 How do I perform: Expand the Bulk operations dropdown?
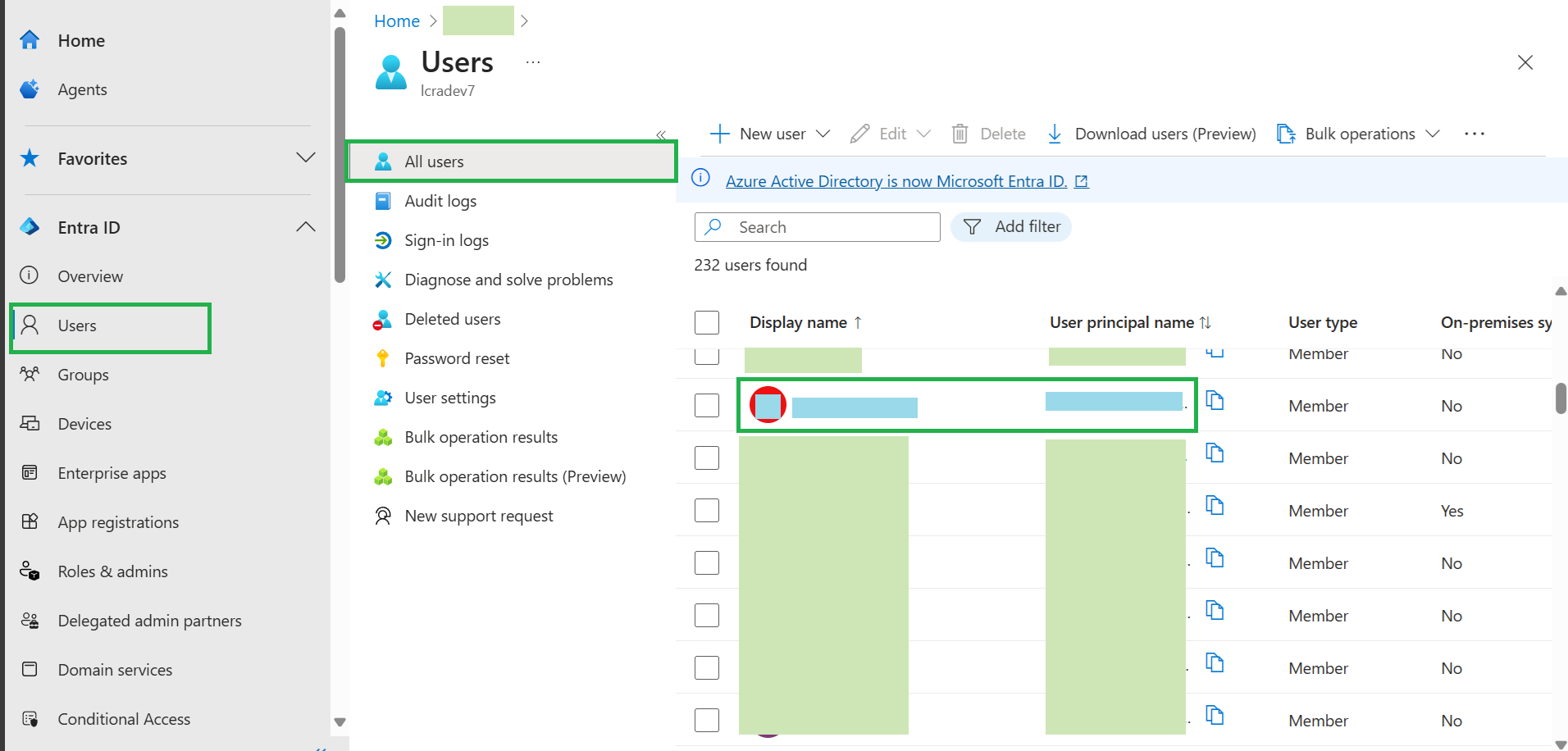pyautogui.click(x=1433, y=134)
